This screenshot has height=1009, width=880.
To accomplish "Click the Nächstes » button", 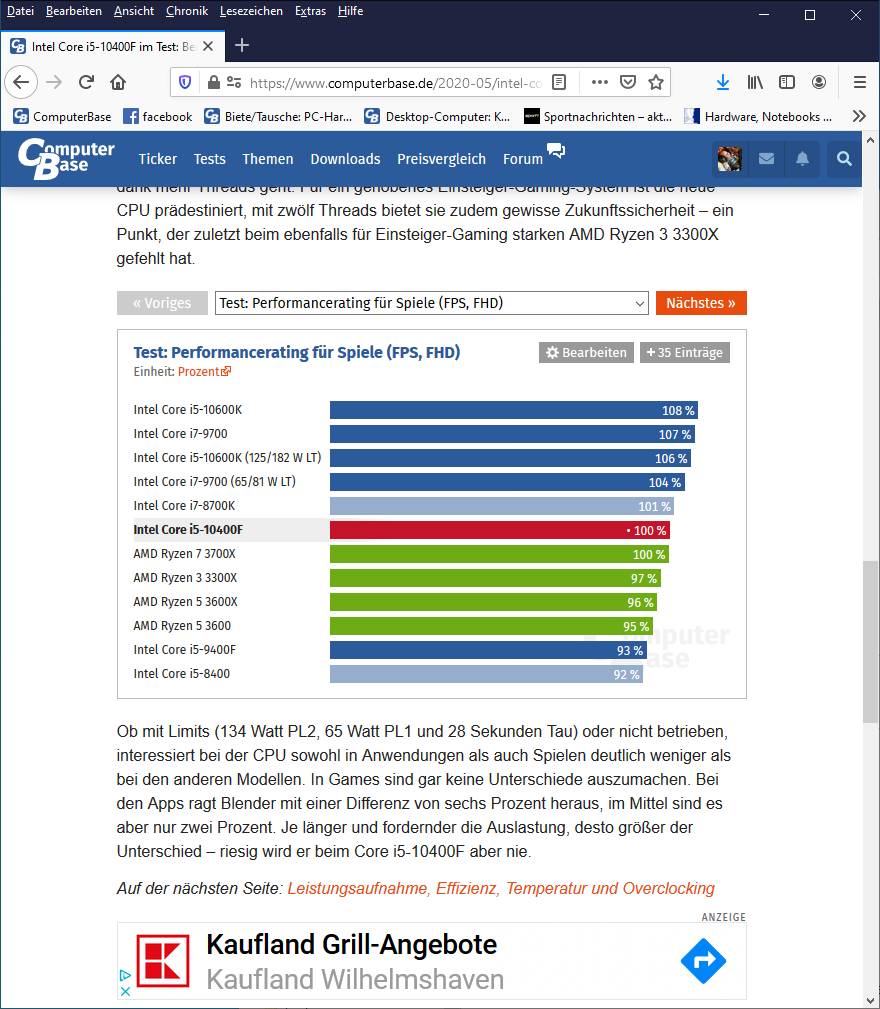I will pyautogui.click(x=701, y=303).
